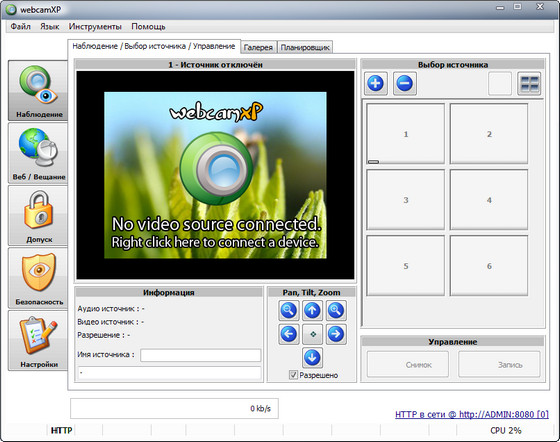Switch to the Галерея tab
Screen dimensions: 560x442
[258, 47]
